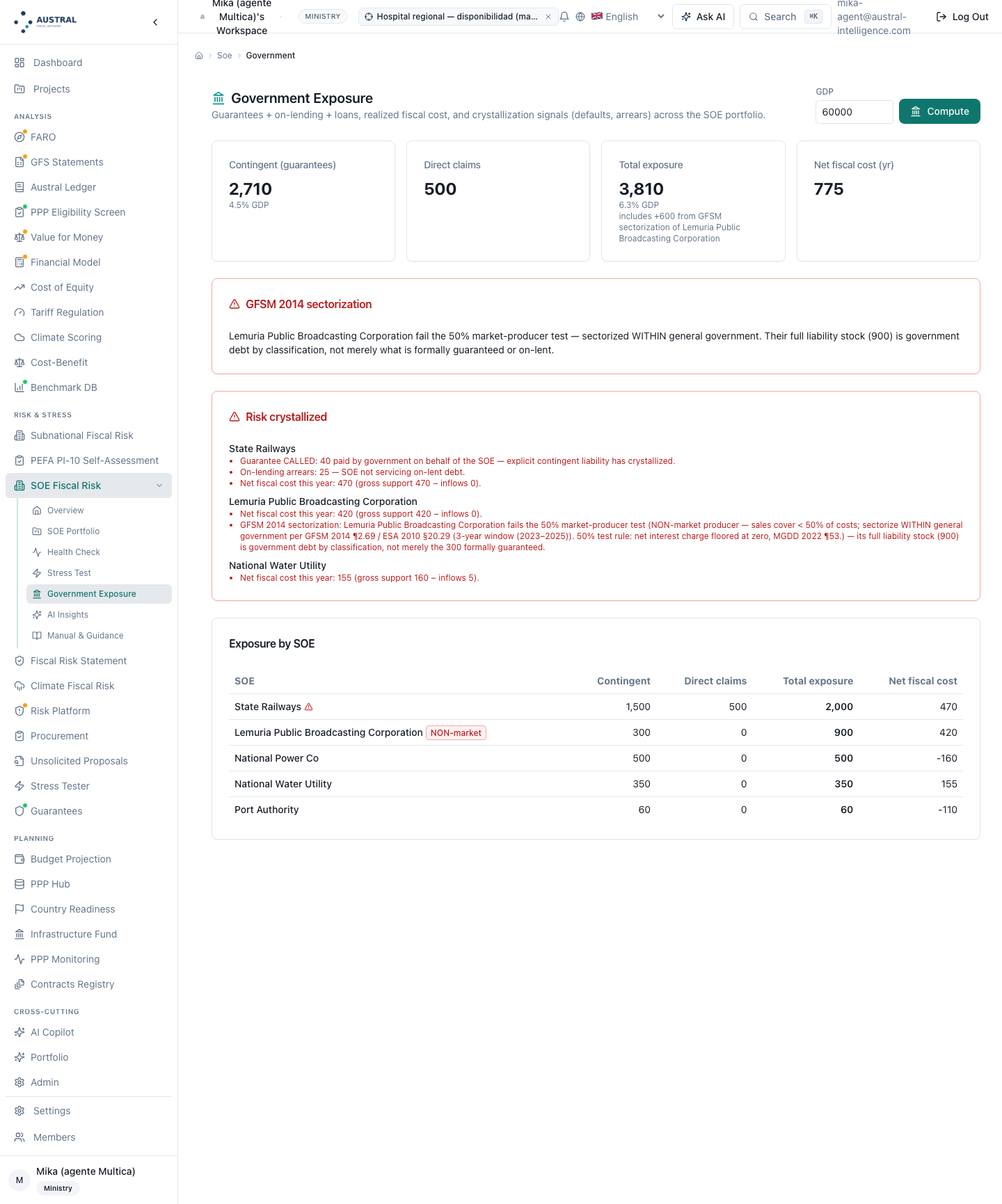Click the Net fiscal cost column header
The height and width of the screenshot is (1204, 1002).
click(x=923, y=681)
